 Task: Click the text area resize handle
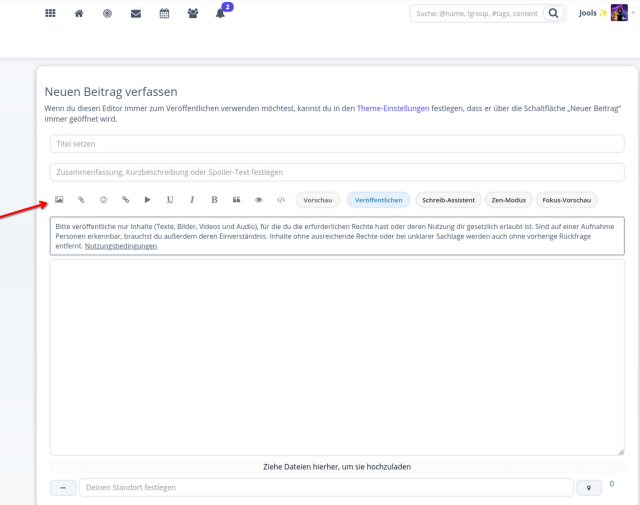tap(621, 452)
